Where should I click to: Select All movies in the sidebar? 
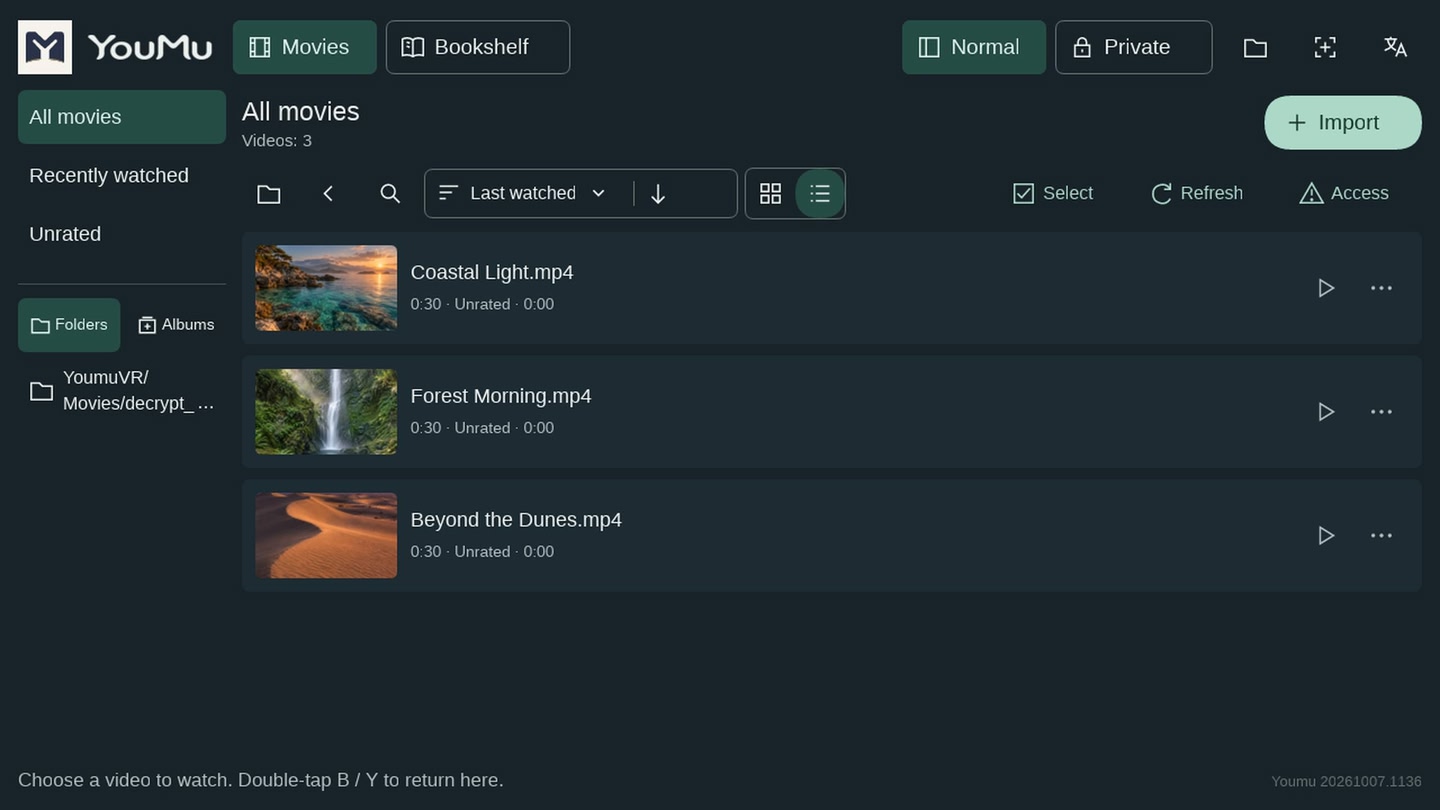tap(122, 117)
